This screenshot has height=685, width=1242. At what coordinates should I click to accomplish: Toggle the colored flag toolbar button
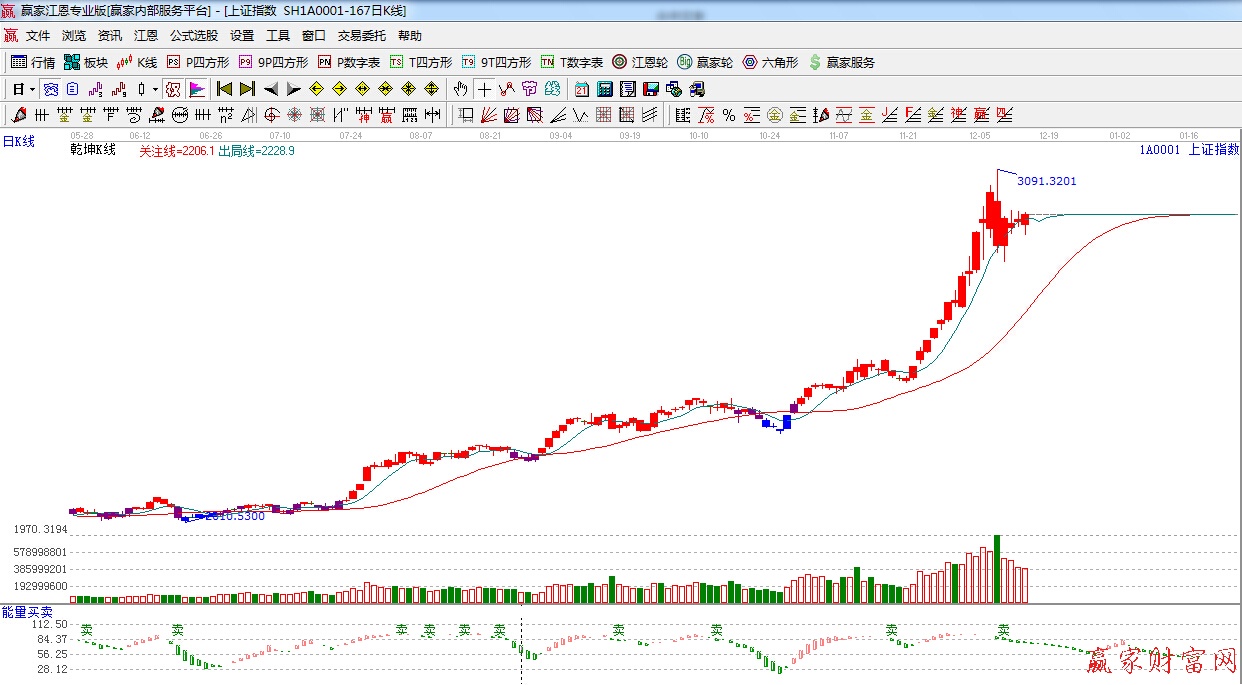tap(197, 89)
